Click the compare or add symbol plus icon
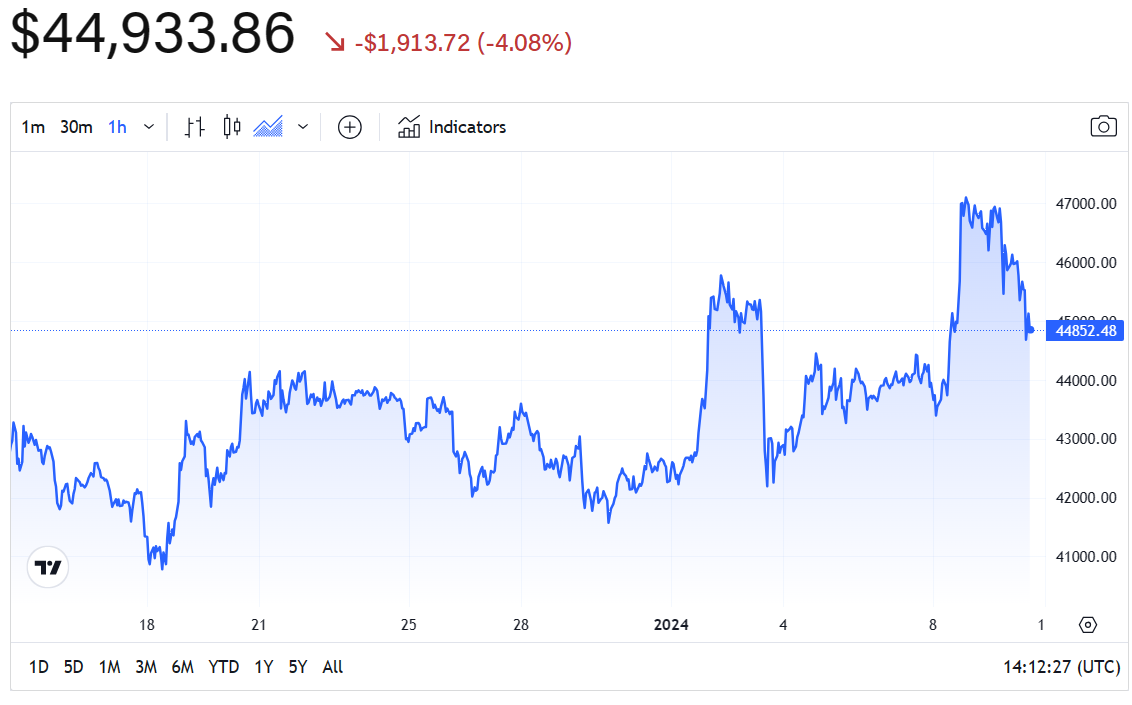The width and height of the screenshot is (1132, 705). (x=349, y=127)
